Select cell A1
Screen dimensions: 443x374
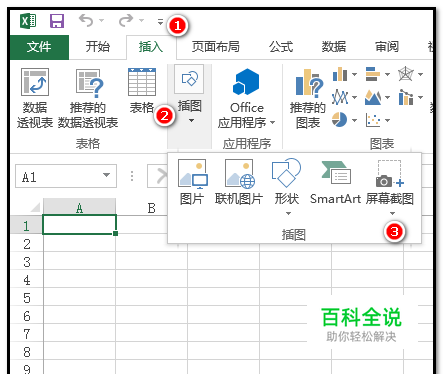79,225
